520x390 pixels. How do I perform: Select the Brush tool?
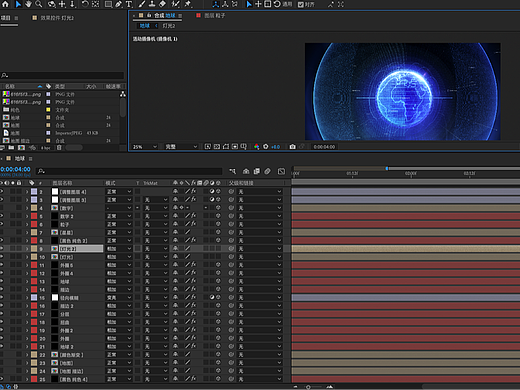[142, 4]
